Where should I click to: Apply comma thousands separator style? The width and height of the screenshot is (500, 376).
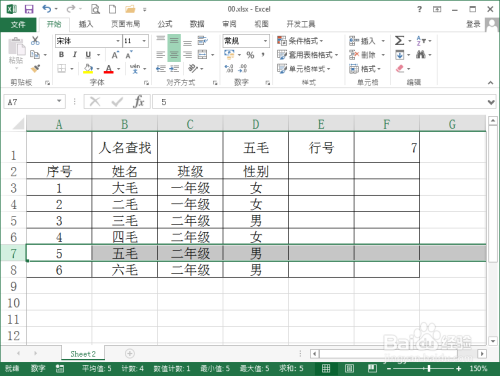[263, 55]
